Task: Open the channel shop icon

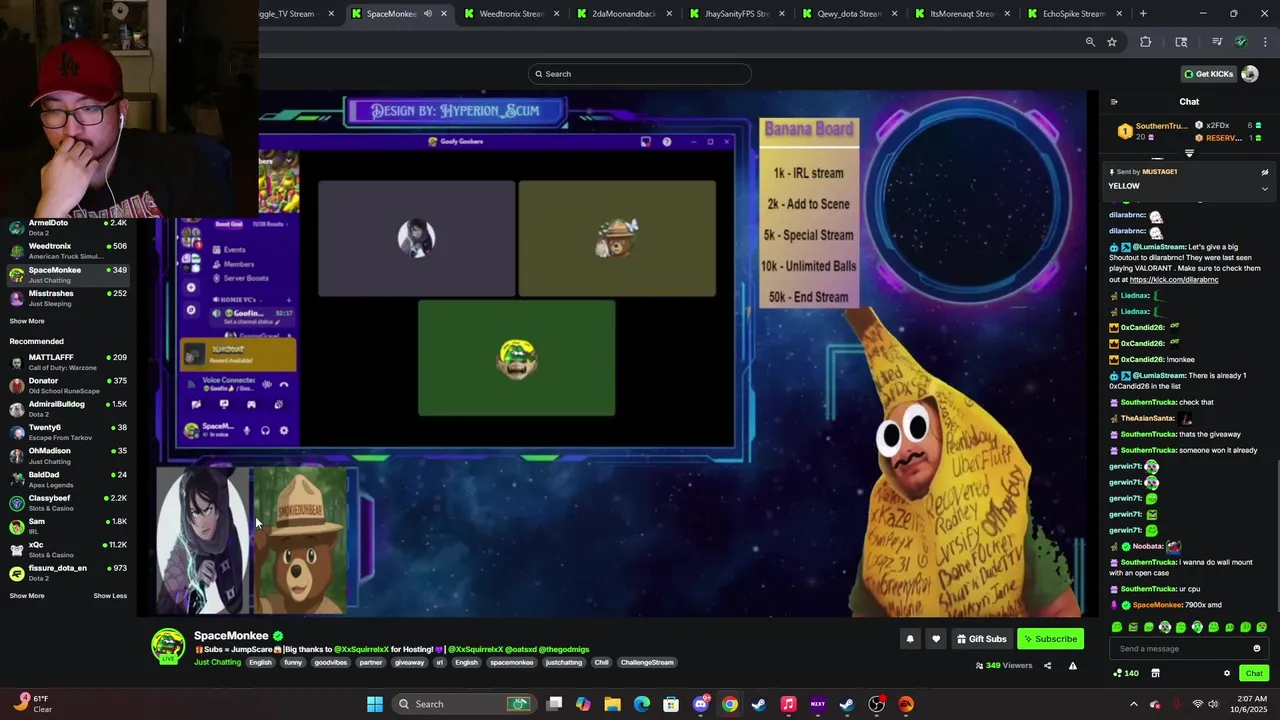Action: coord(1155,673)
